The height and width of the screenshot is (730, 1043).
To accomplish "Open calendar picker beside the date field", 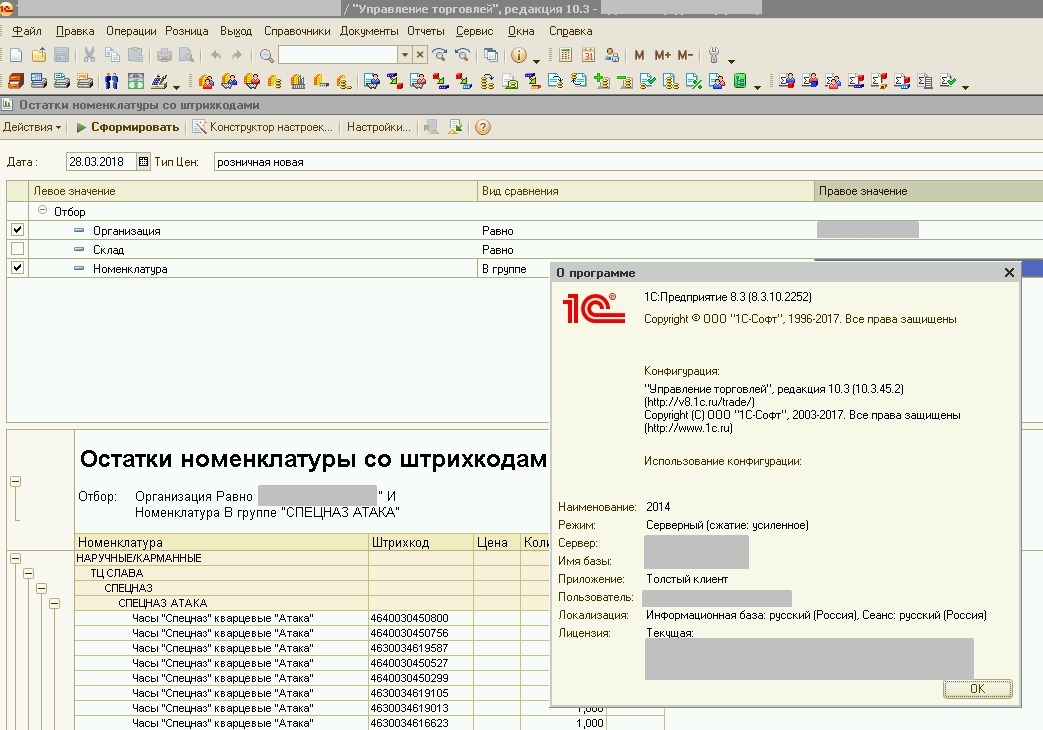I will click(143, 162).
